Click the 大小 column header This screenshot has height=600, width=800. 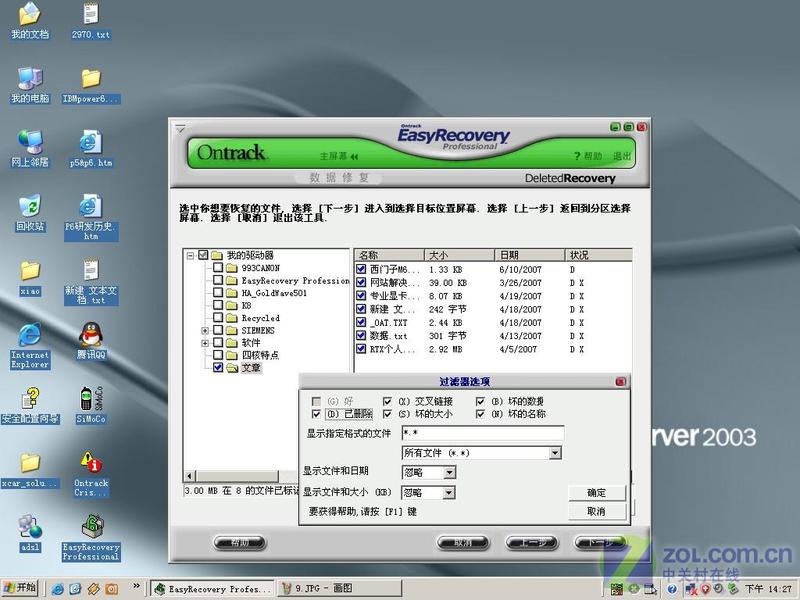click(x=459, y=255)
